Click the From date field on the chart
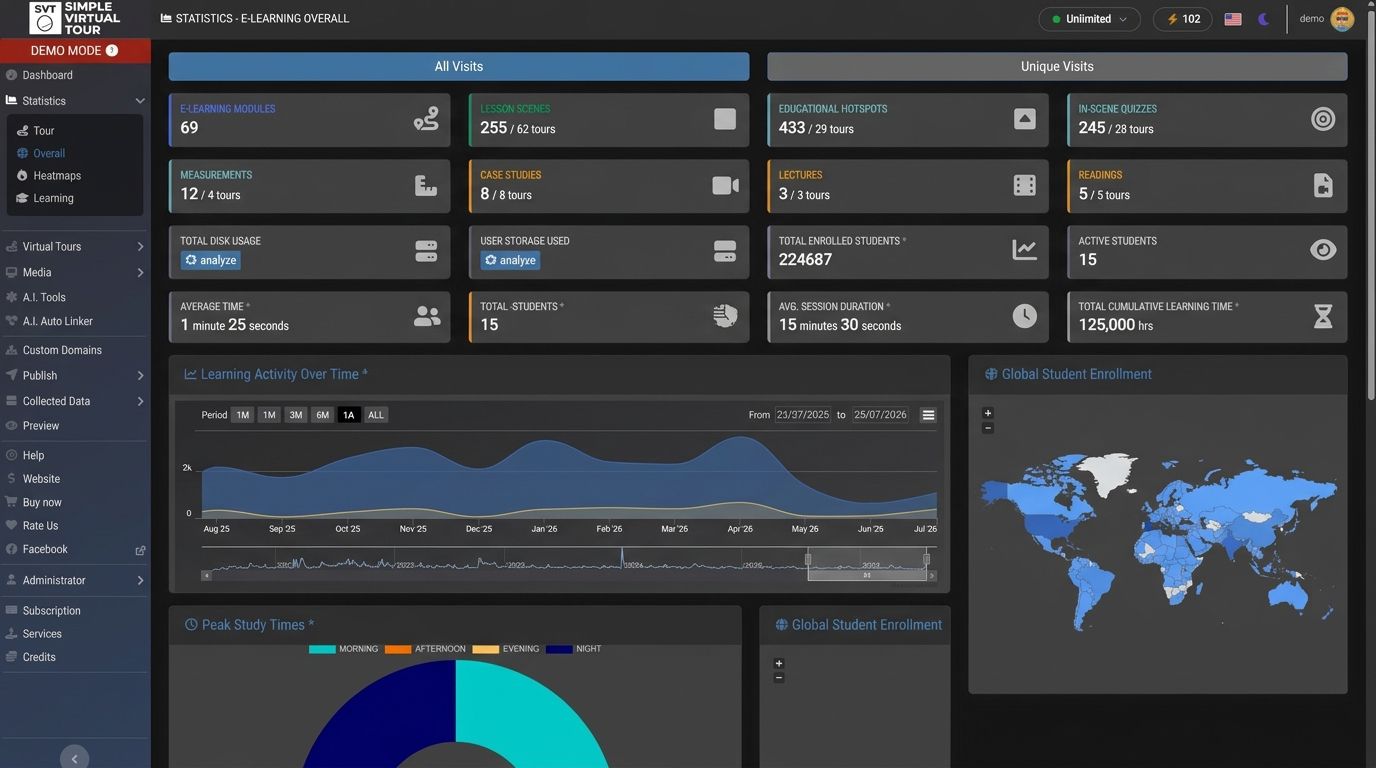 point(803,415)
